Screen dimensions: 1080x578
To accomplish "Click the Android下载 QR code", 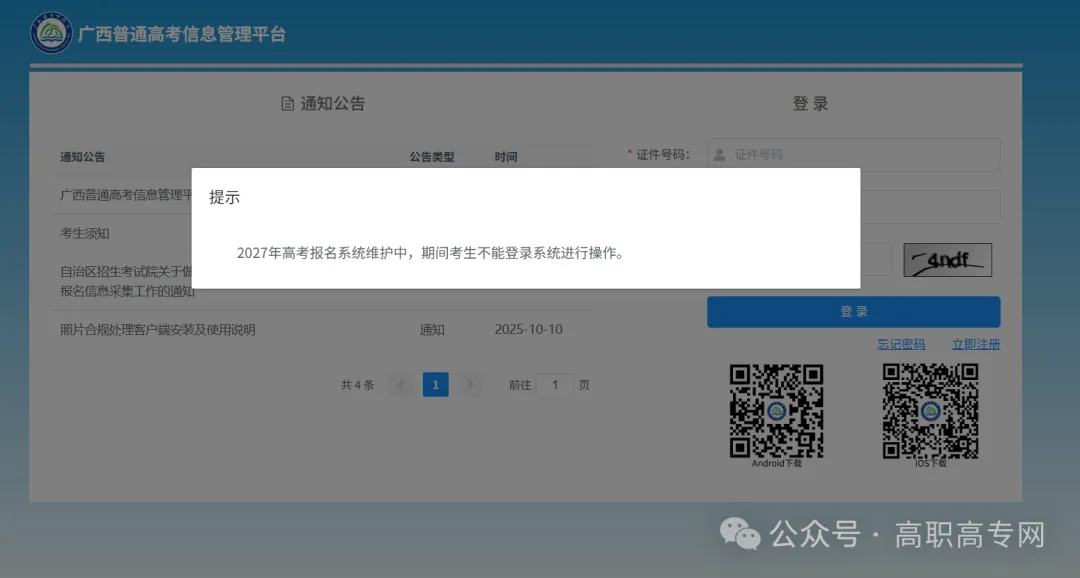I will tap(776, 411).
